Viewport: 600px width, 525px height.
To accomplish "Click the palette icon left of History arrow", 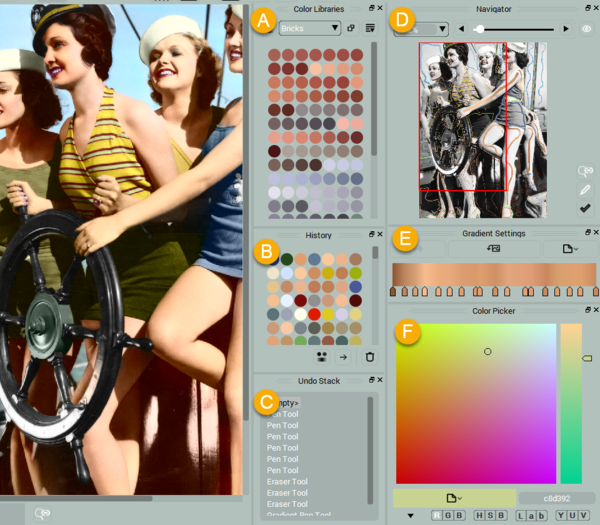I will 321,356.
